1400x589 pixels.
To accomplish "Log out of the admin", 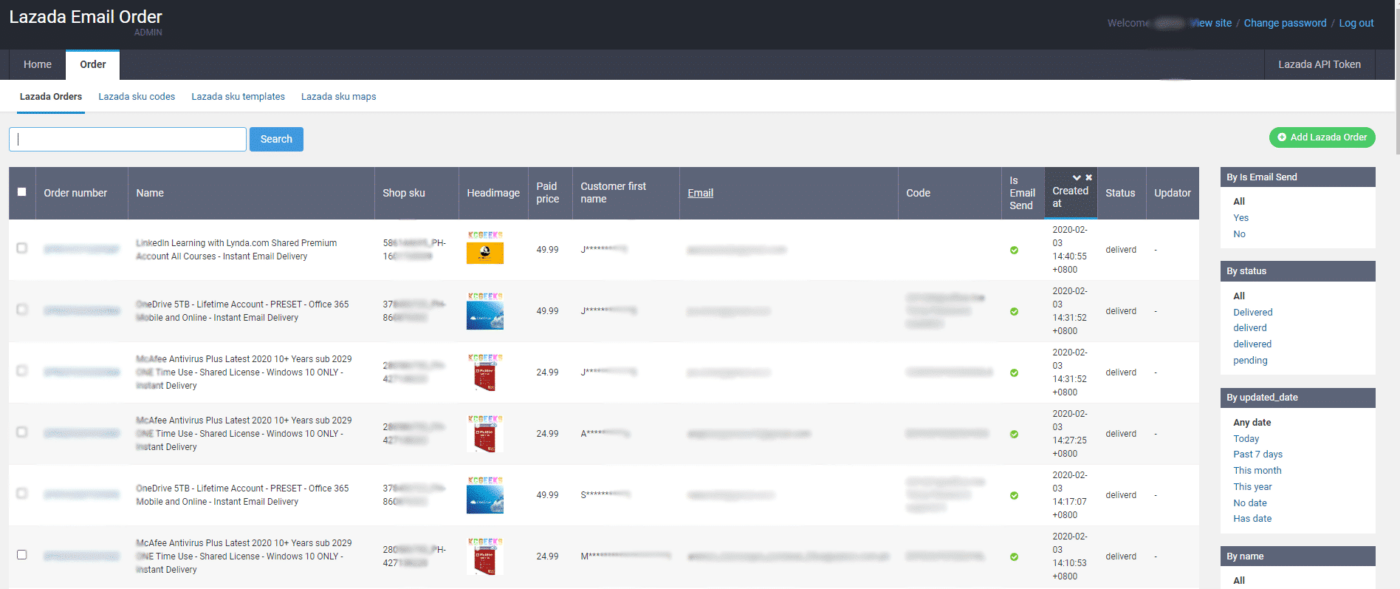I will point(1356,23).
